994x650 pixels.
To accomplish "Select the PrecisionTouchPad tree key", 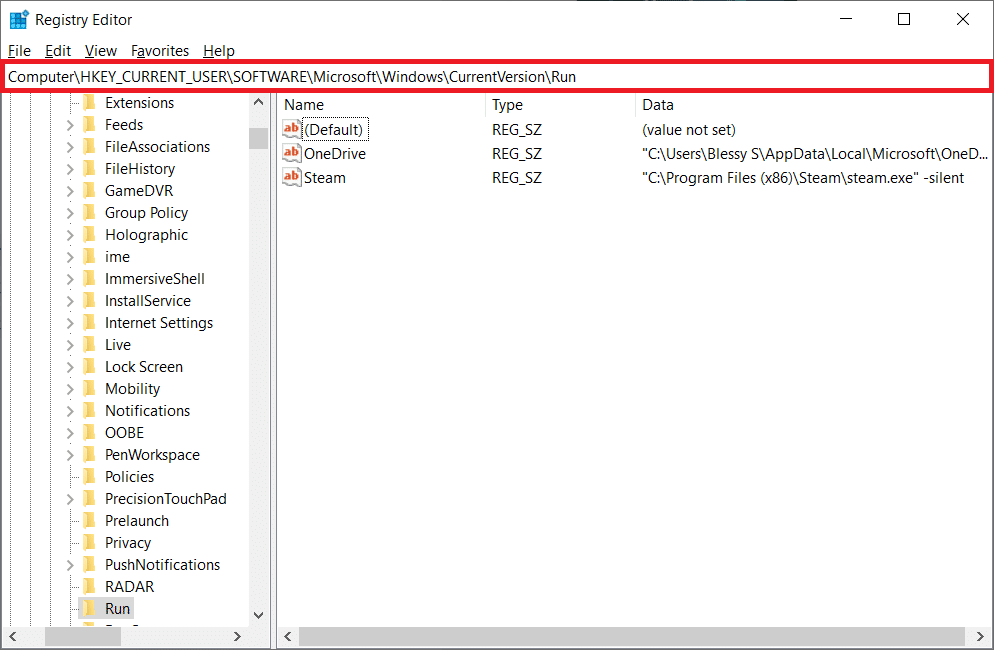I will [165, 498].
